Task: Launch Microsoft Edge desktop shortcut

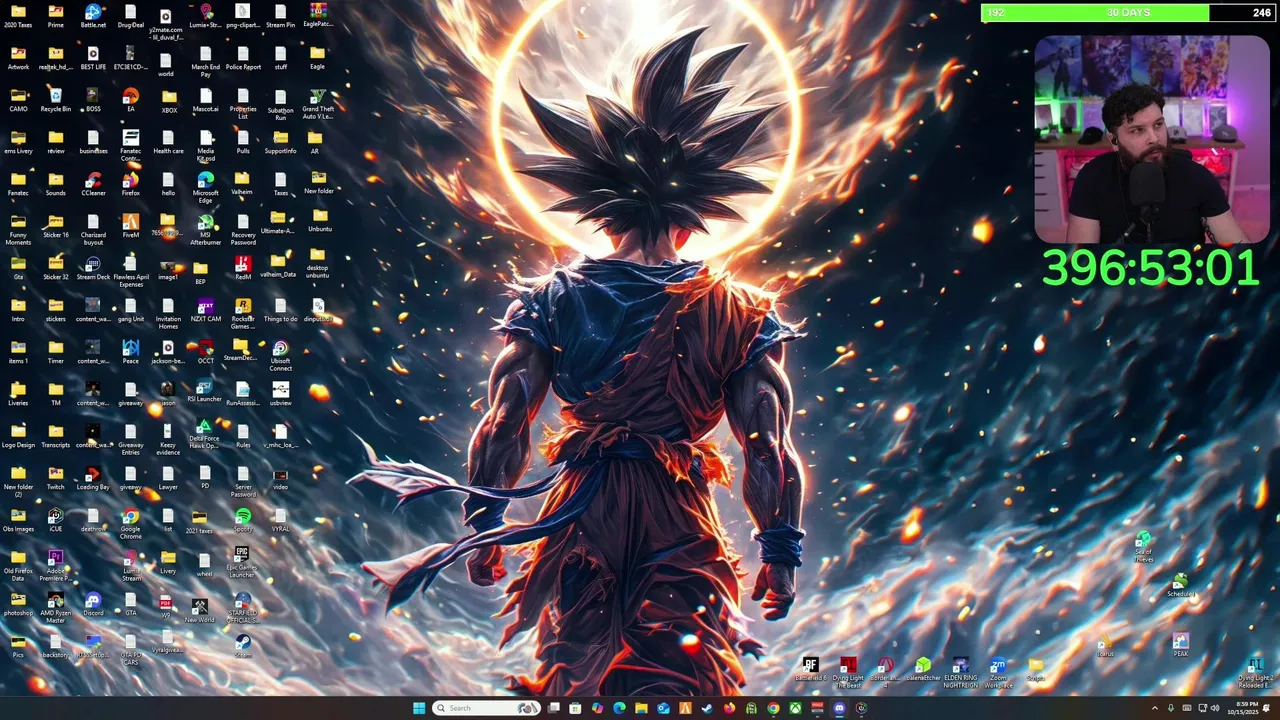Action: (206, 186)
